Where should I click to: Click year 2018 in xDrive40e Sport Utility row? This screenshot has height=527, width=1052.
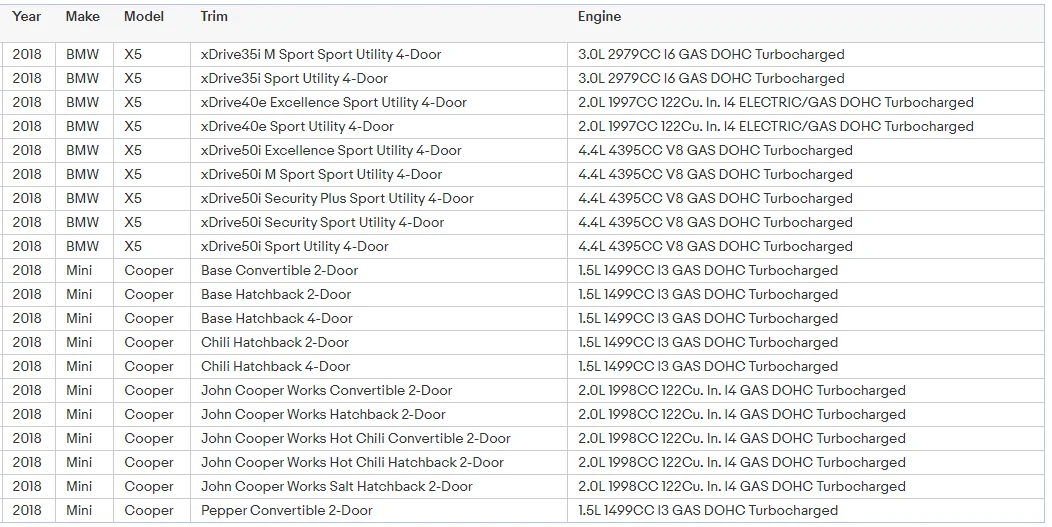point(27,127)
